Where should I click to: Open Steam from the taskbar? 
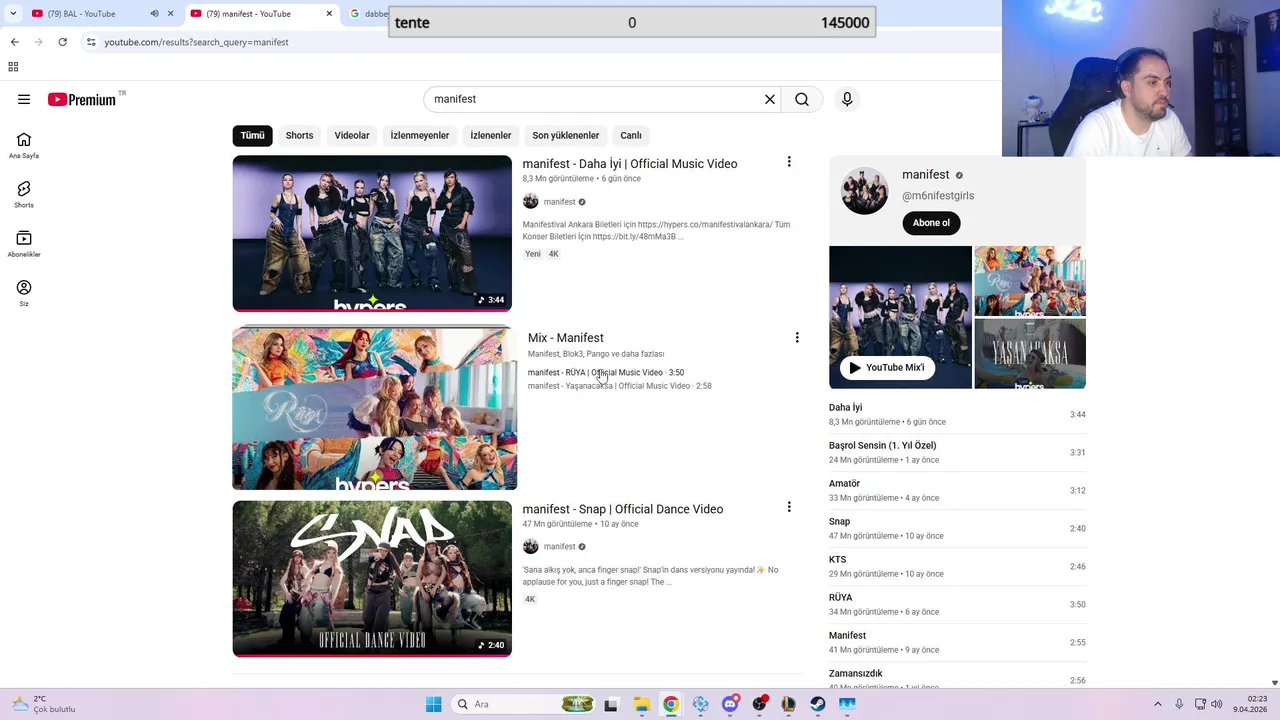pyautogui.click(x=818, y=704)
